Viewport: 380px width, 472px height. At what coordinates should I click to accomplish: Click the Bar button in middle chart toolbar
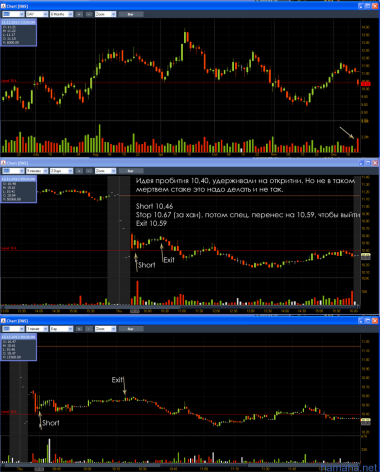click(x=131, y=171)
